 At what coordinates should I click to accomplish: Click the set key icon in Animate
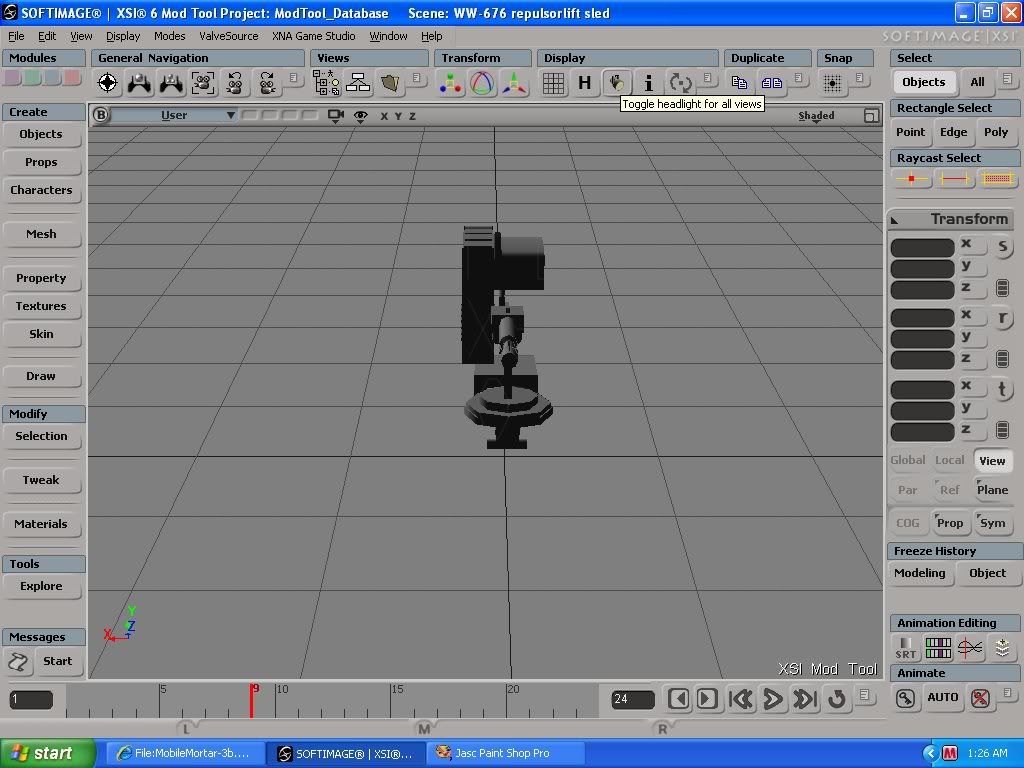click(x=905, y=698)
